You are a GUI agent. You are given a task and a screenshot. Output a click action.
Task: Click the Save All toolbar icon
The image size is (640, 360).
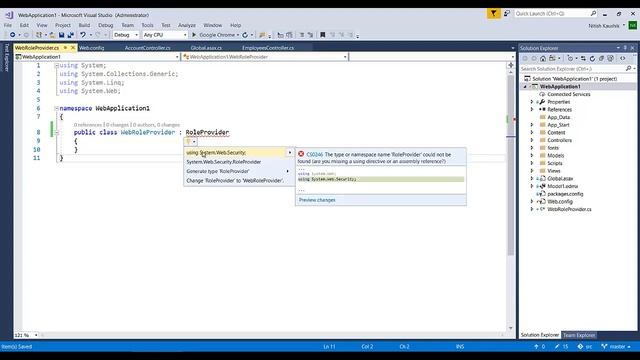pyautogui.click(x=70, y=35)
